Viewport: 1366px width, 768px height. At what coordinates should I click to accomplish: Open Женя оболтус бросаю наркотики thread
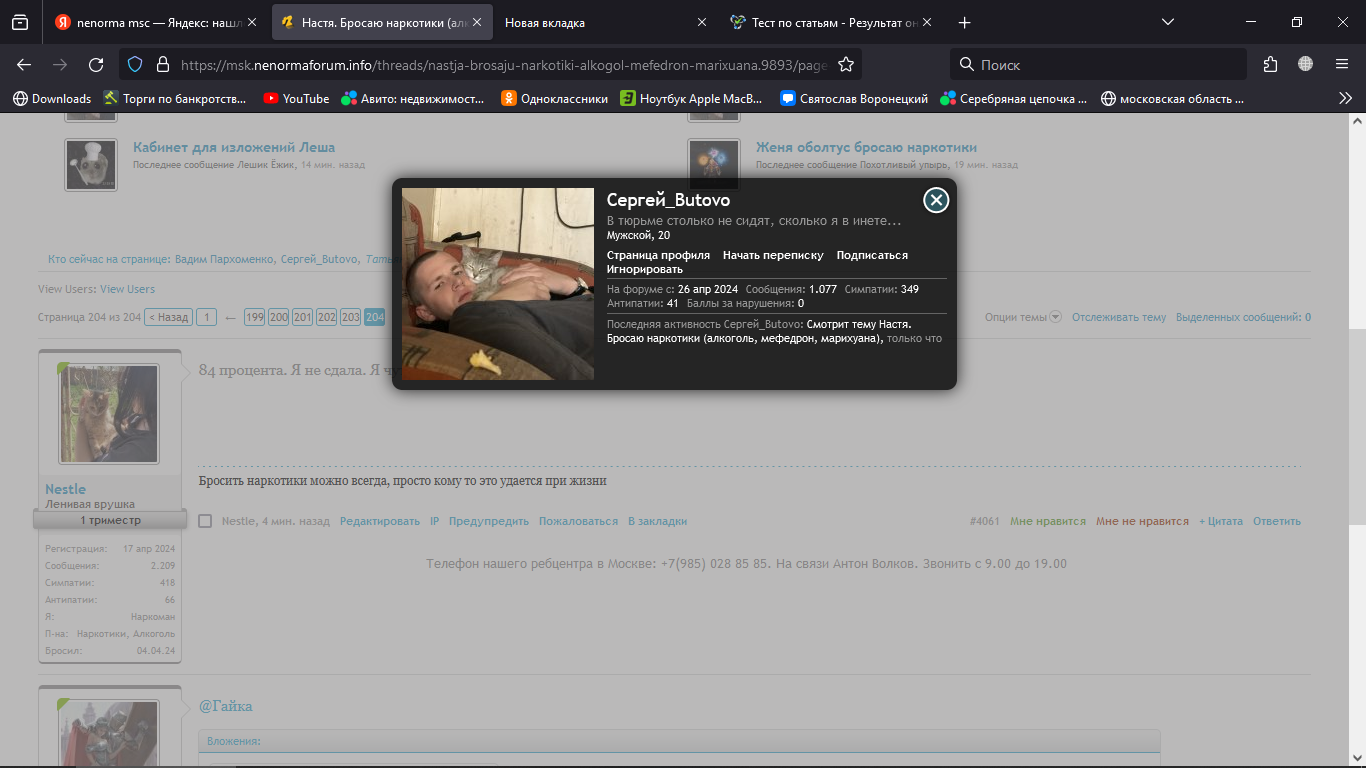[x=866, y=147]
